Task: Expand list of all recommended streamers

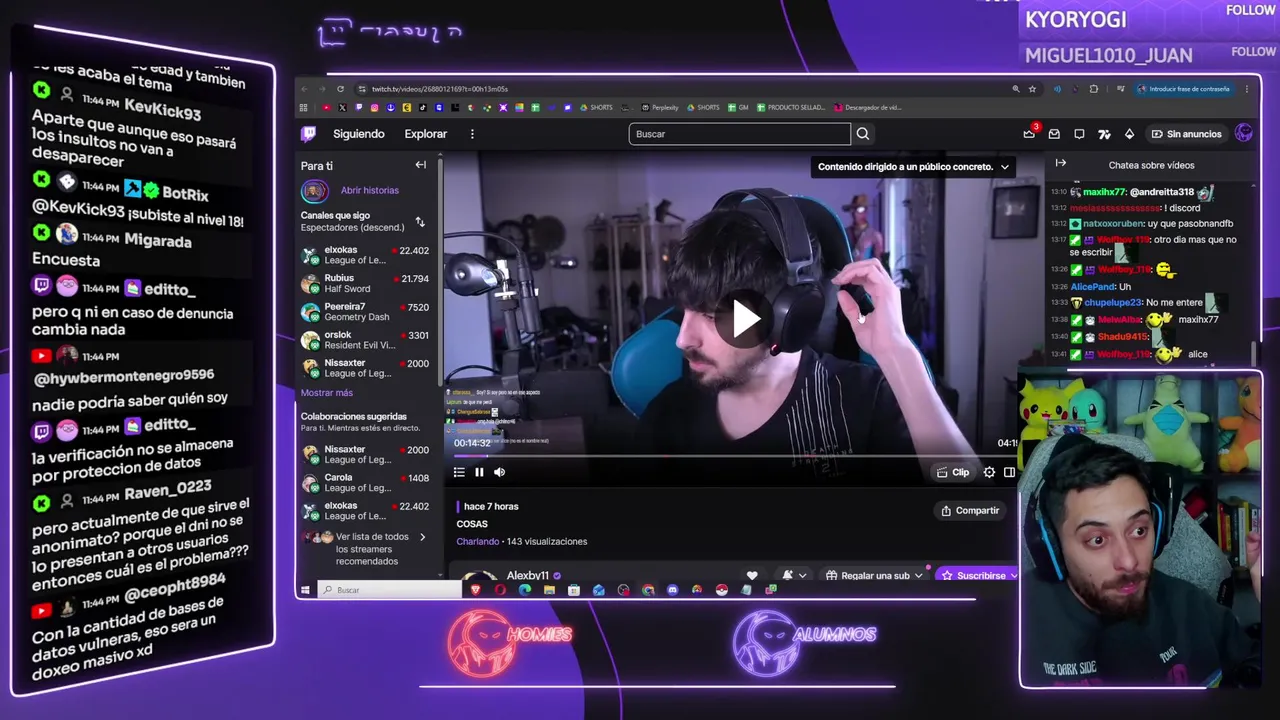Action: pyautogui.click(x=368, y=549)
